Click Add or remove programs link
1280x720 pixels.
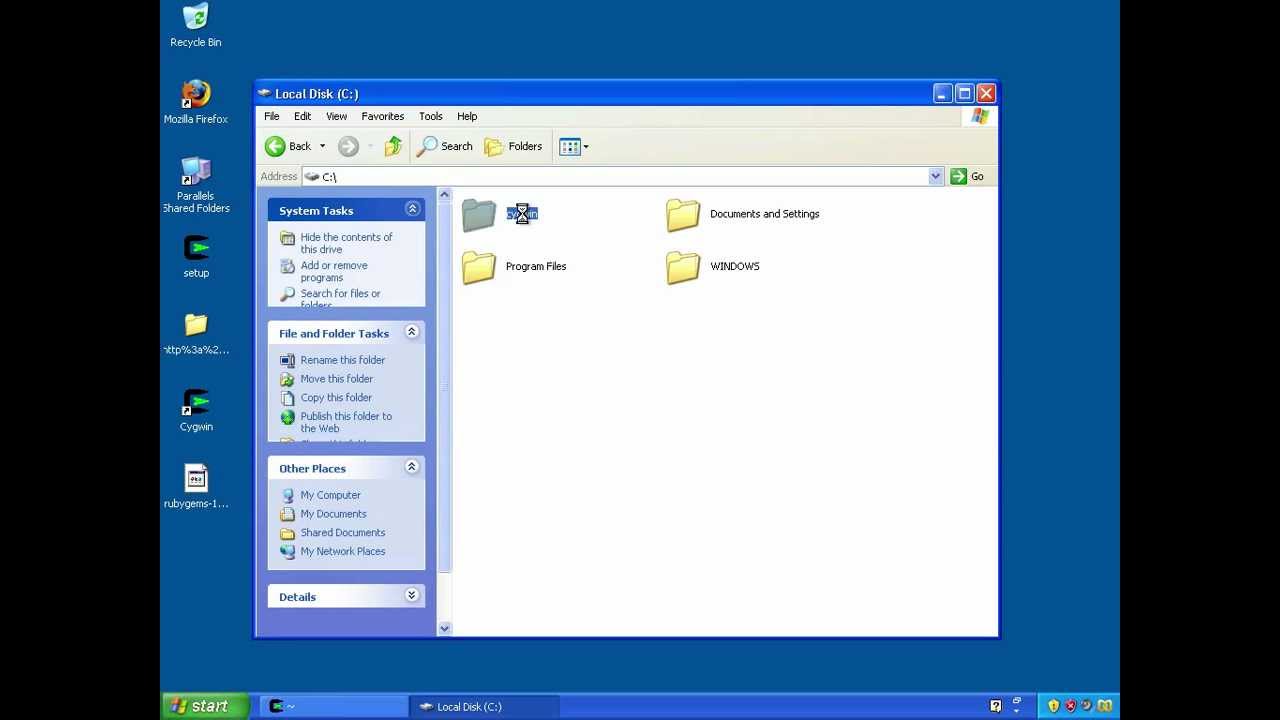pos(334,271)
